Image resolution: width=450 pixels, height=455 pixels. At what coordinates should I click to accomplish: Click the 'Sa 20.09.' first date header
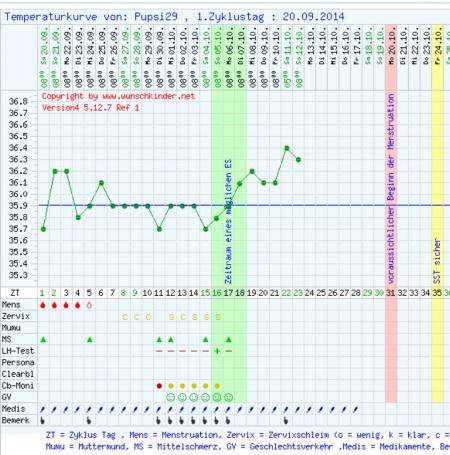tap(44, 46)
